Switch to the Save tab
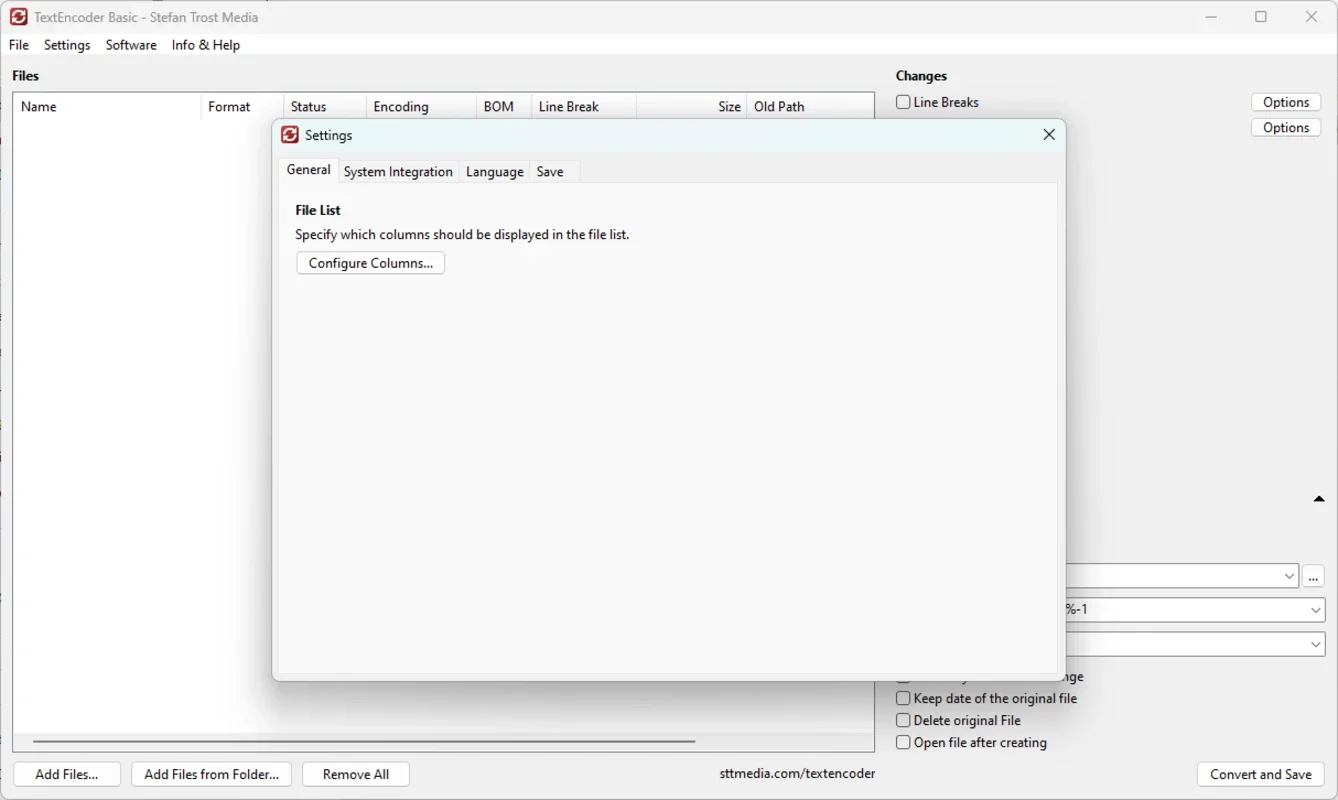The height and width of the screenshot is (800, 1338). point(550,172)
